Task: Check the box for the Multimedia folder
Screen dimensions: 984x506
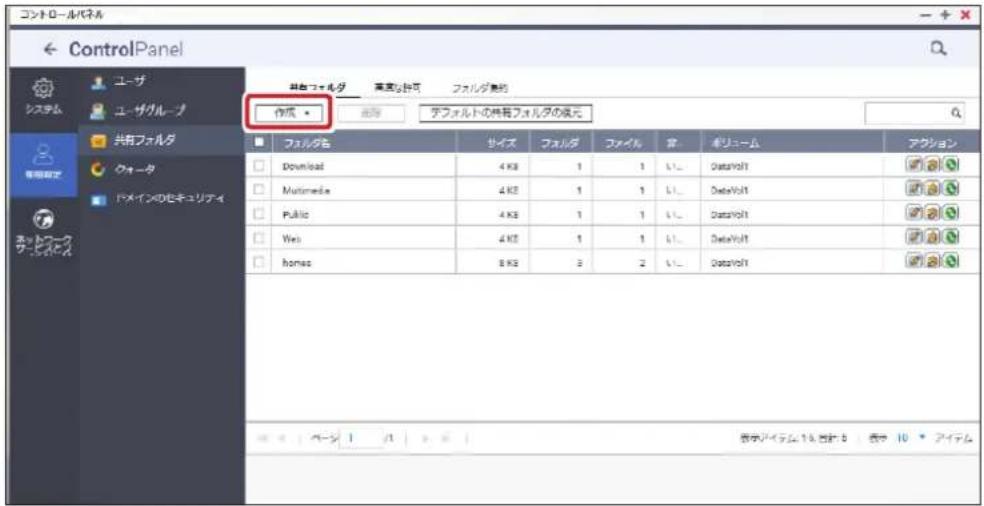Action: (259, 189)
